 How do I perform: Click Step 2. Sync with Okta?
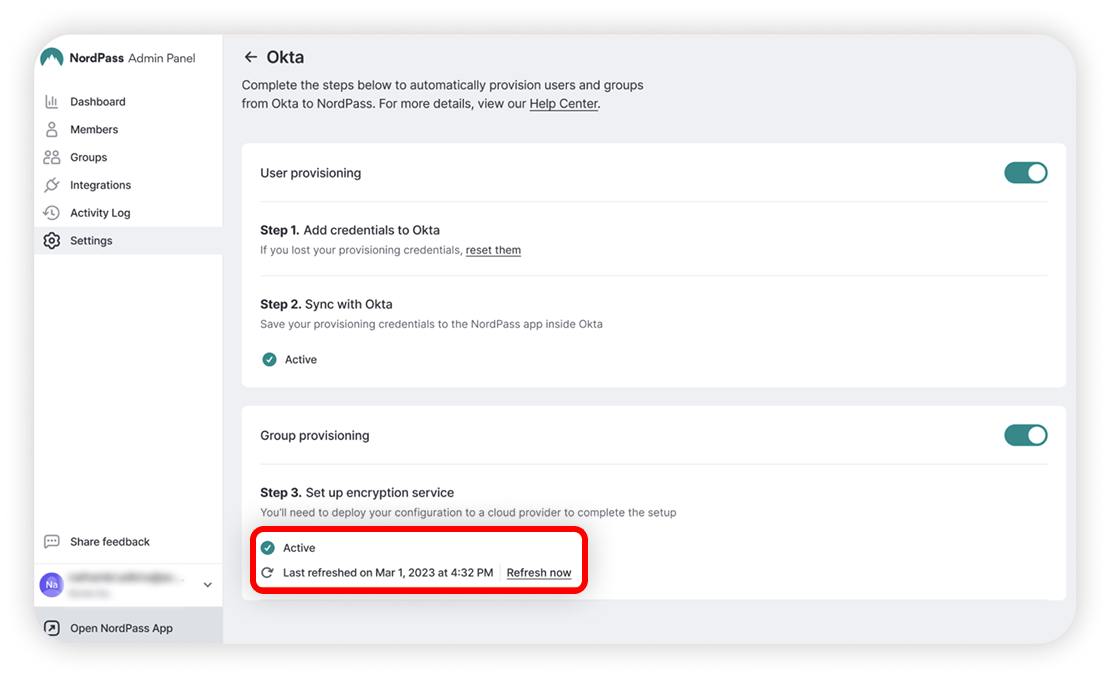[x=326, y=304]
